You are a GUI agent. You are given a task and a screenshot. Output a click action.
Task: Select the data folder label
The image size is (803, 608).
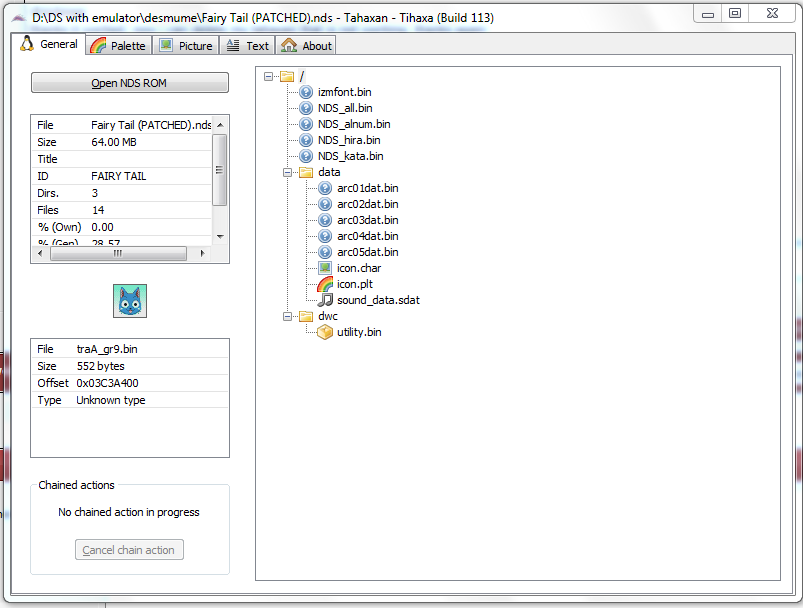(329, 172)
